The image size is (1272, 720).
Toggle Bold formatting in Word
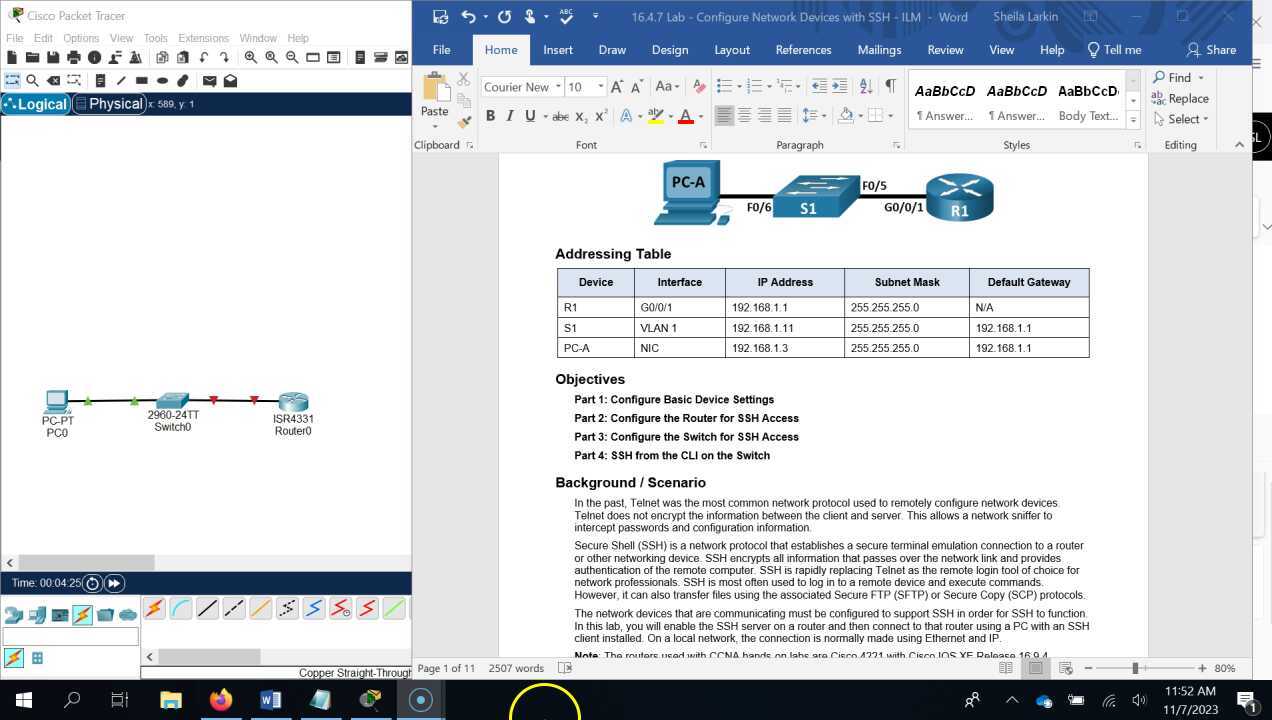(490, 116)
